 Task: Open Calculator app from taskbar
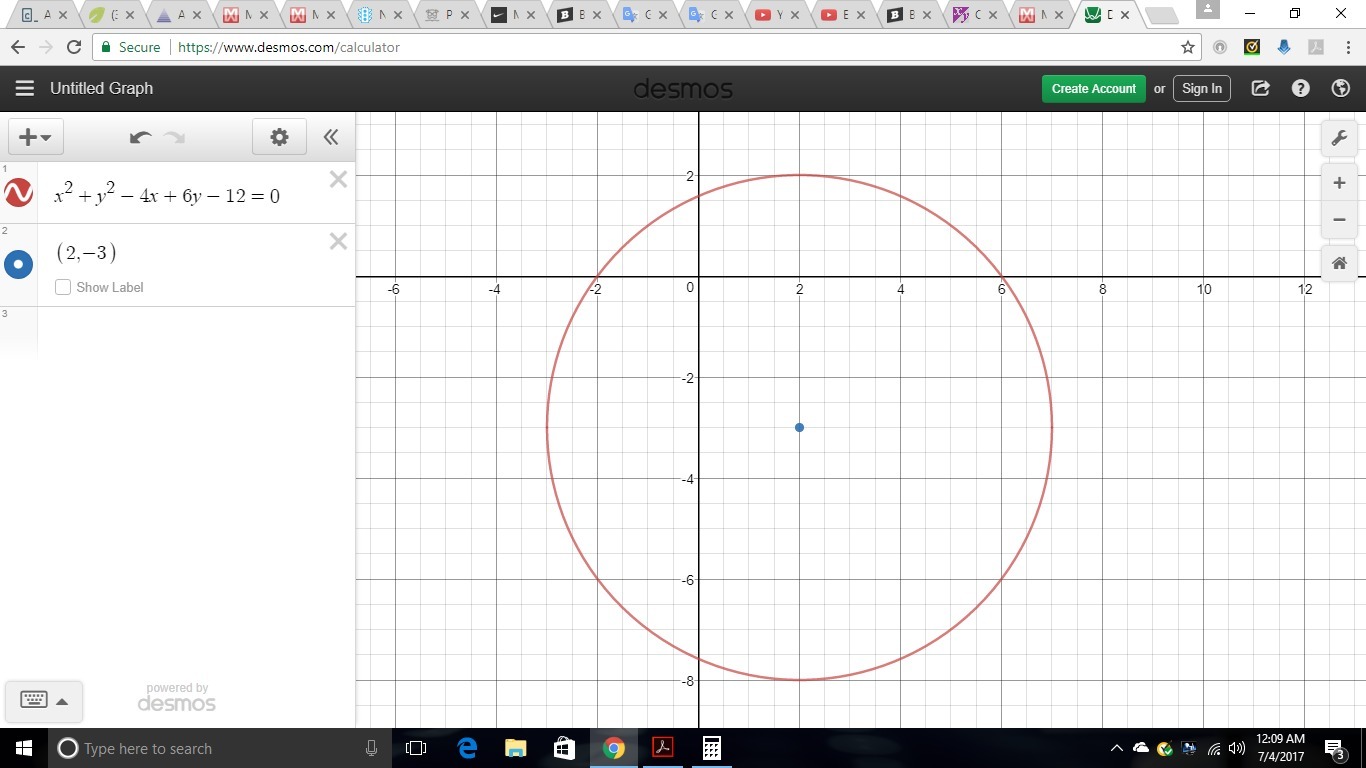[x=712, y=748]
